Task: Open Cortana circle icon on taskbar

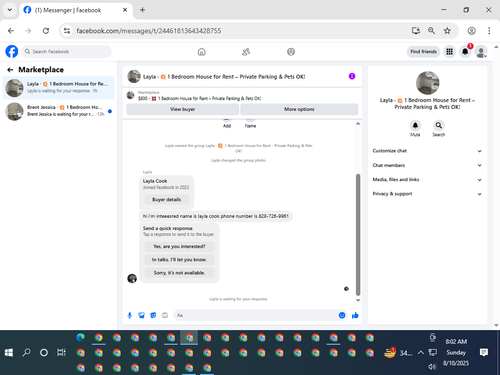Action: click(44, 352)
